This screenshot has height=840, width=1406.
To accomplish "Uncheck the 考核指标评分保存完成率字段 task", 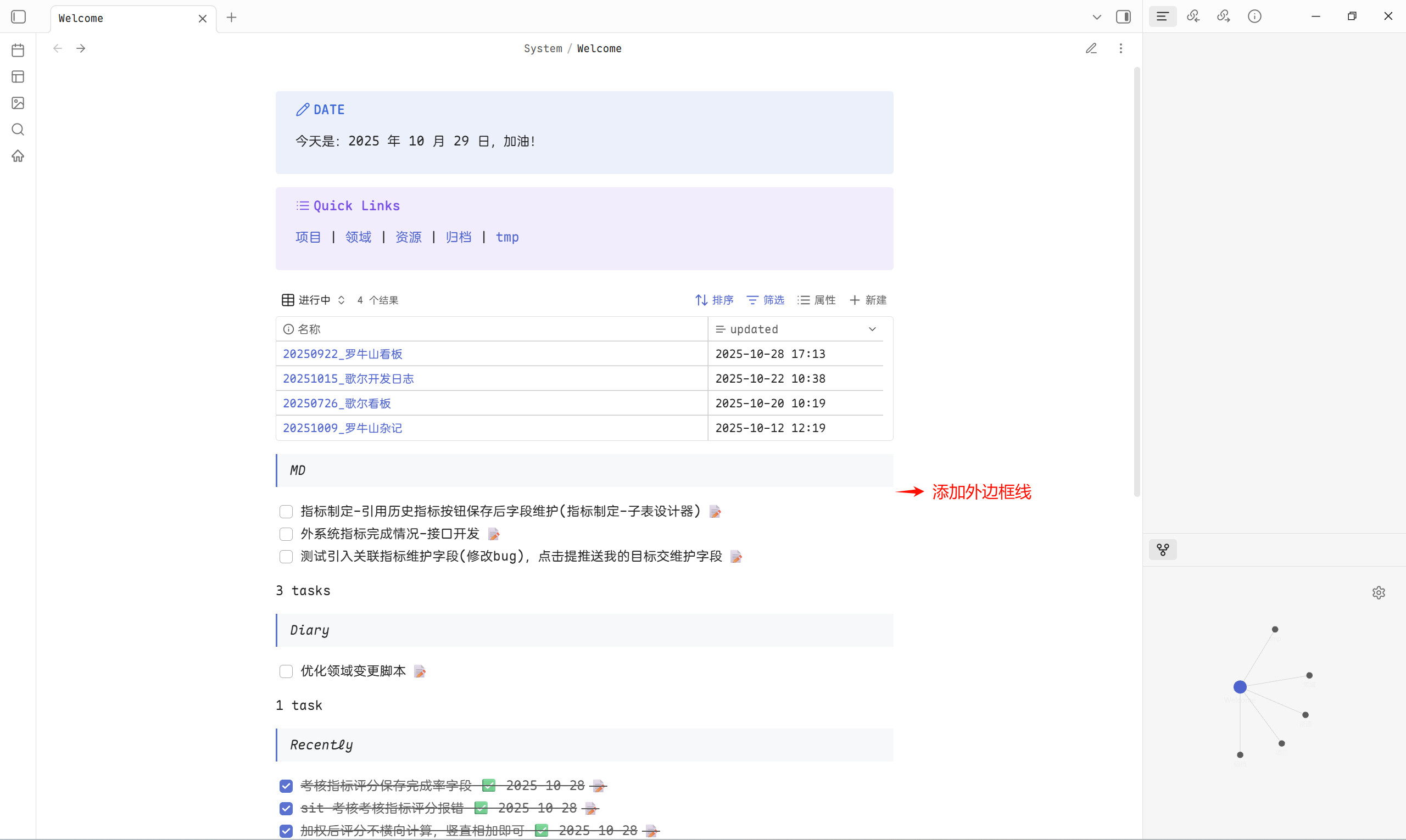I will click(x=286, y=786).
